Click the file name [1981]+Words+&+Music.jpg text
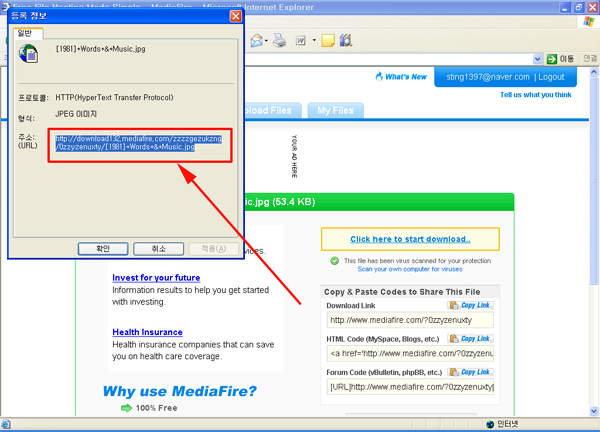This screenshot has width=600, height=432. [101, 49]
